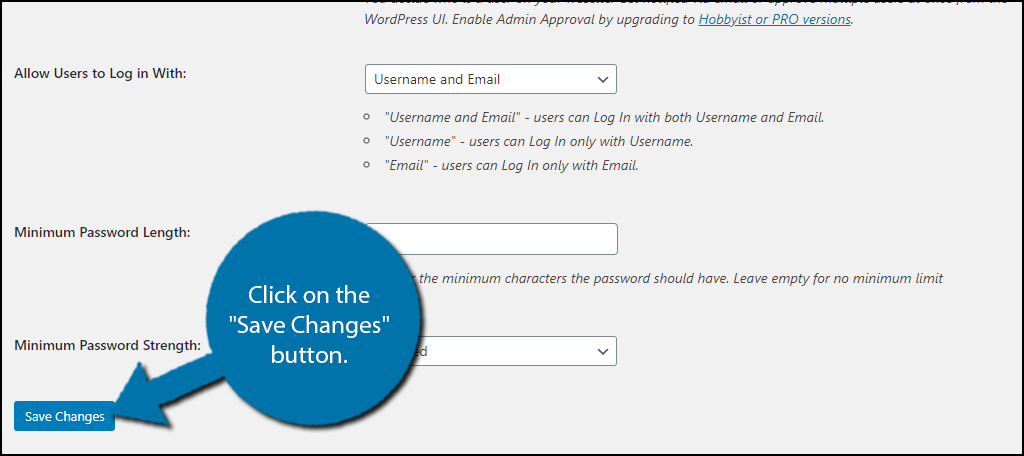Click the blue instruction callout circle
This screenshot has height=456, width=1024.
point(312,325)
